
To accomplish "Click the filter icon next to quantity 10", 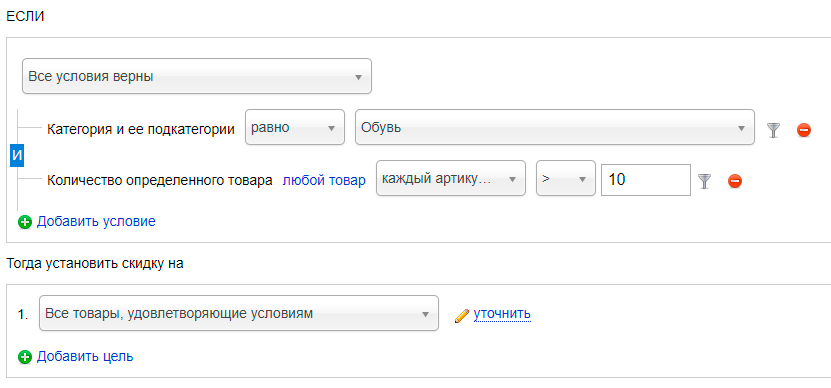I will tap(704, 181).
